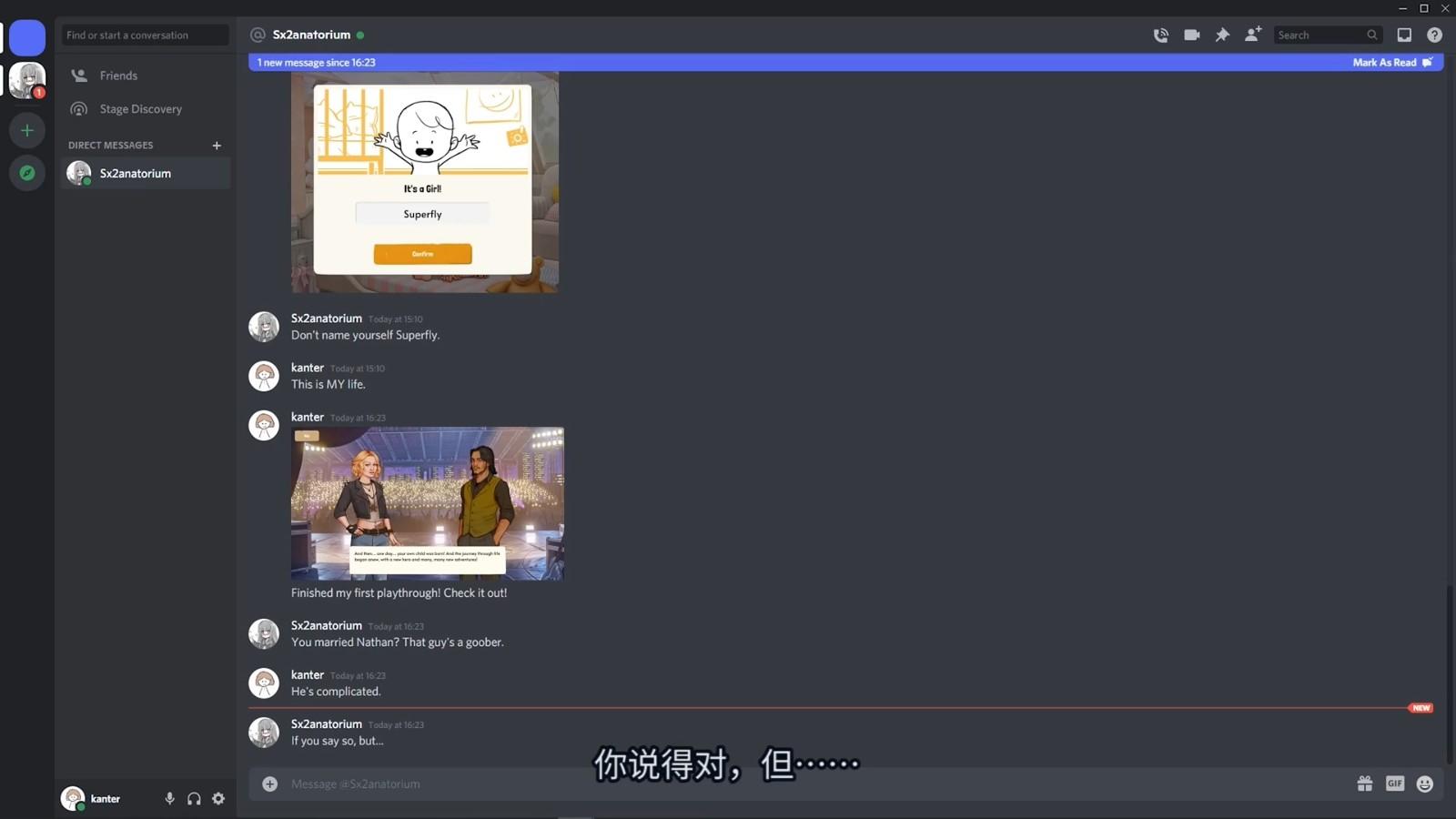Click kanter's avatar on He's complicated message
Screen dimensions: 1456x819
[264, 683]
